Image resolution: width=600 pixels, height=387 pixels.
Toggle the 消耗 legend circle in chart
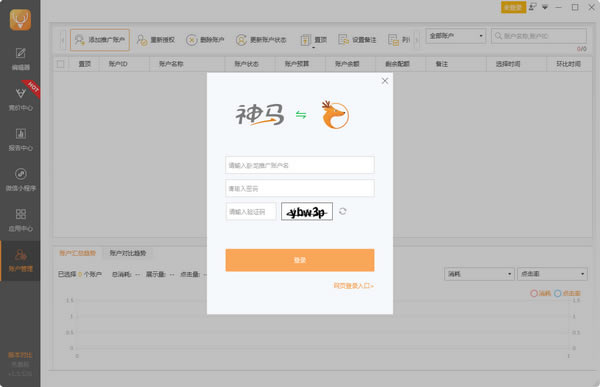(534, 293)
